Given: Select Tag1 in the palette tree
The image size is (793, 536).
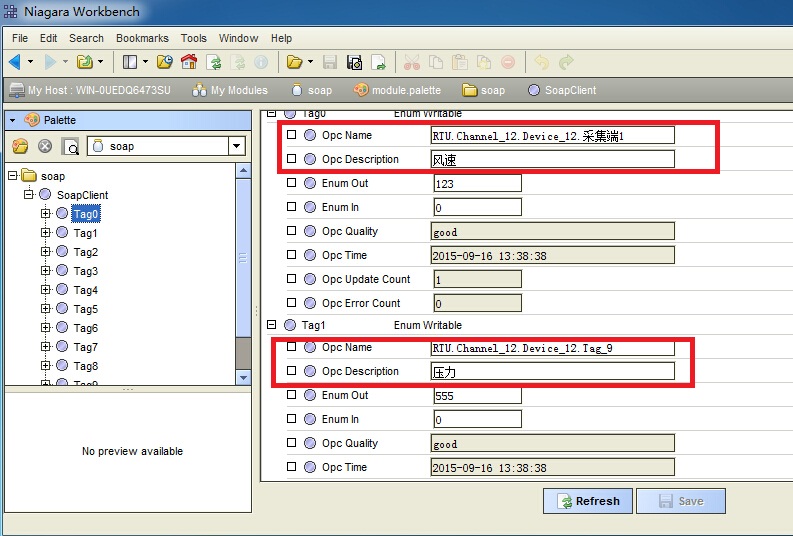Looking at the screenshot, I should click(85, 233).
